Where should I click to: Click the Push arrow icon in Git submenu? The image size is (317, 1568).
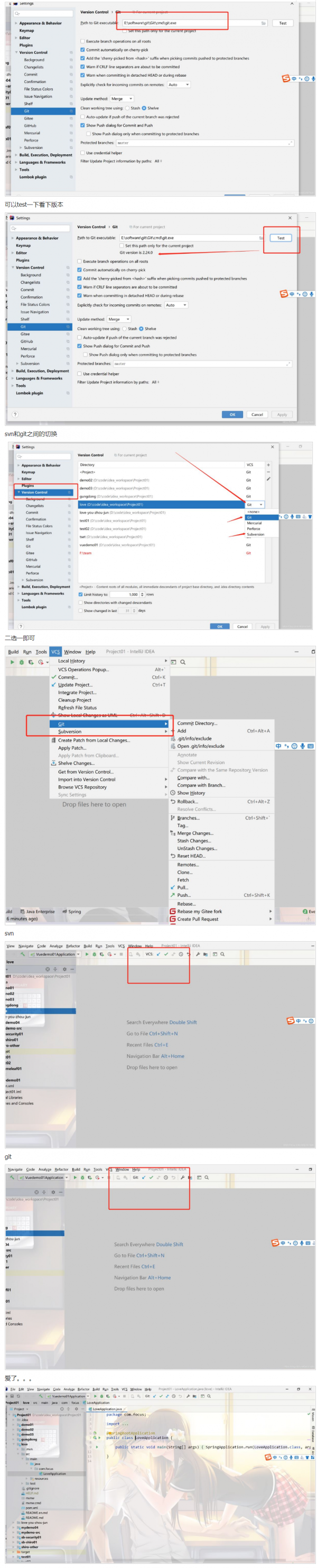[173, 895]
